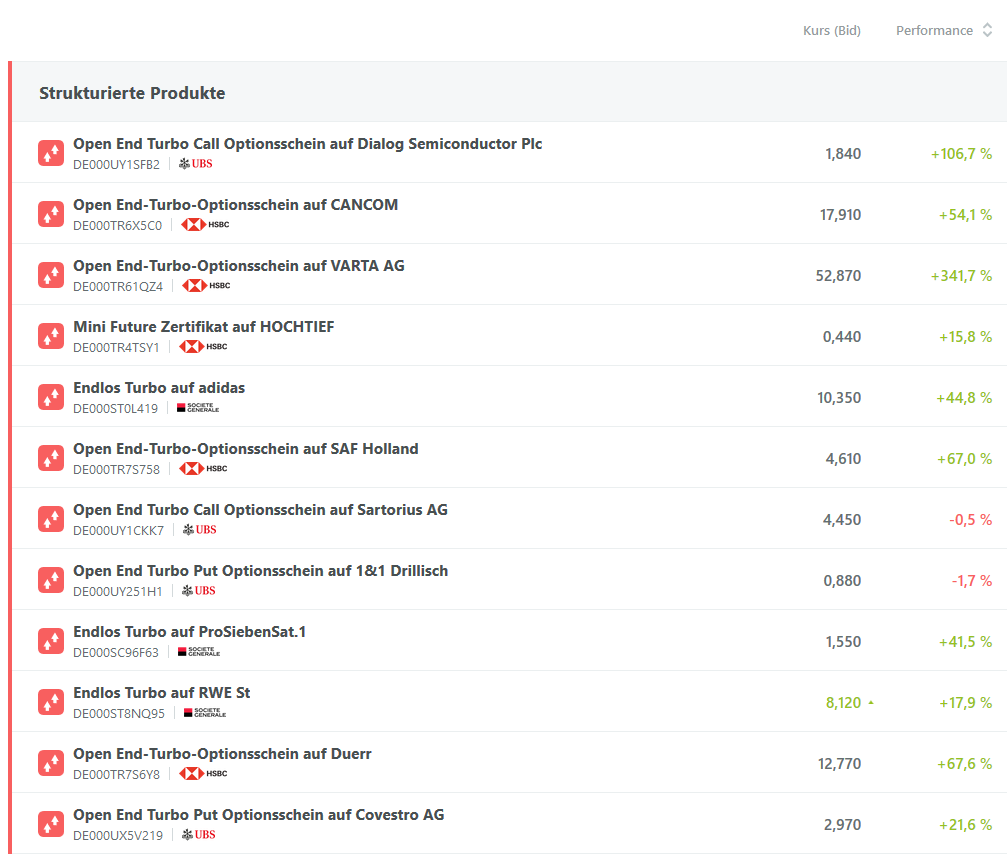Viewport: 1007px width, 854px height.
Task: Sort by Performance using the arrows
Action: pos(987,31)
